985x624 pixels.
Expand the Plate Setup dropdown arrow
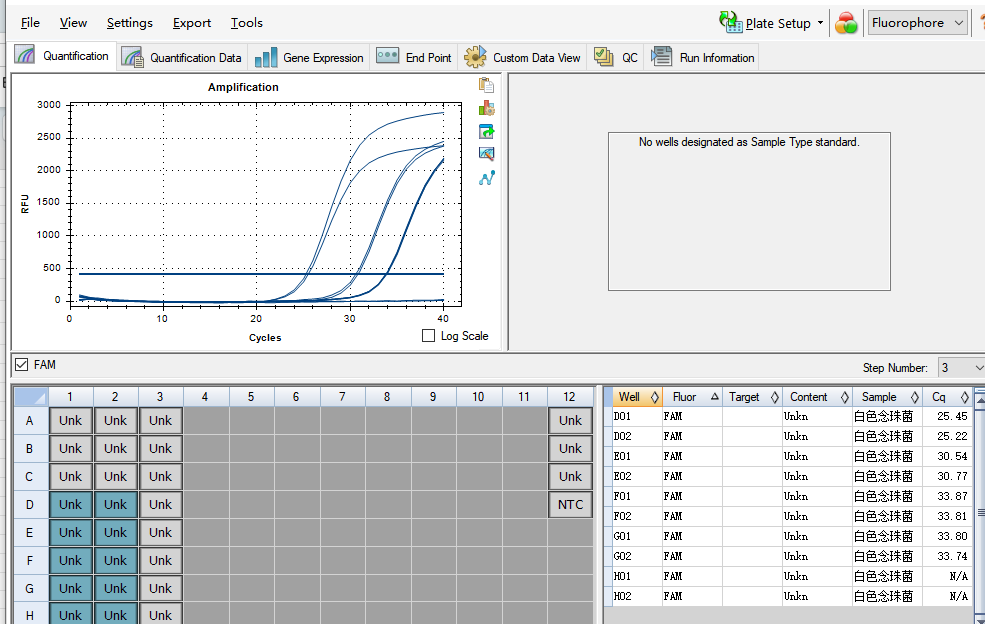tap(820, 23)
